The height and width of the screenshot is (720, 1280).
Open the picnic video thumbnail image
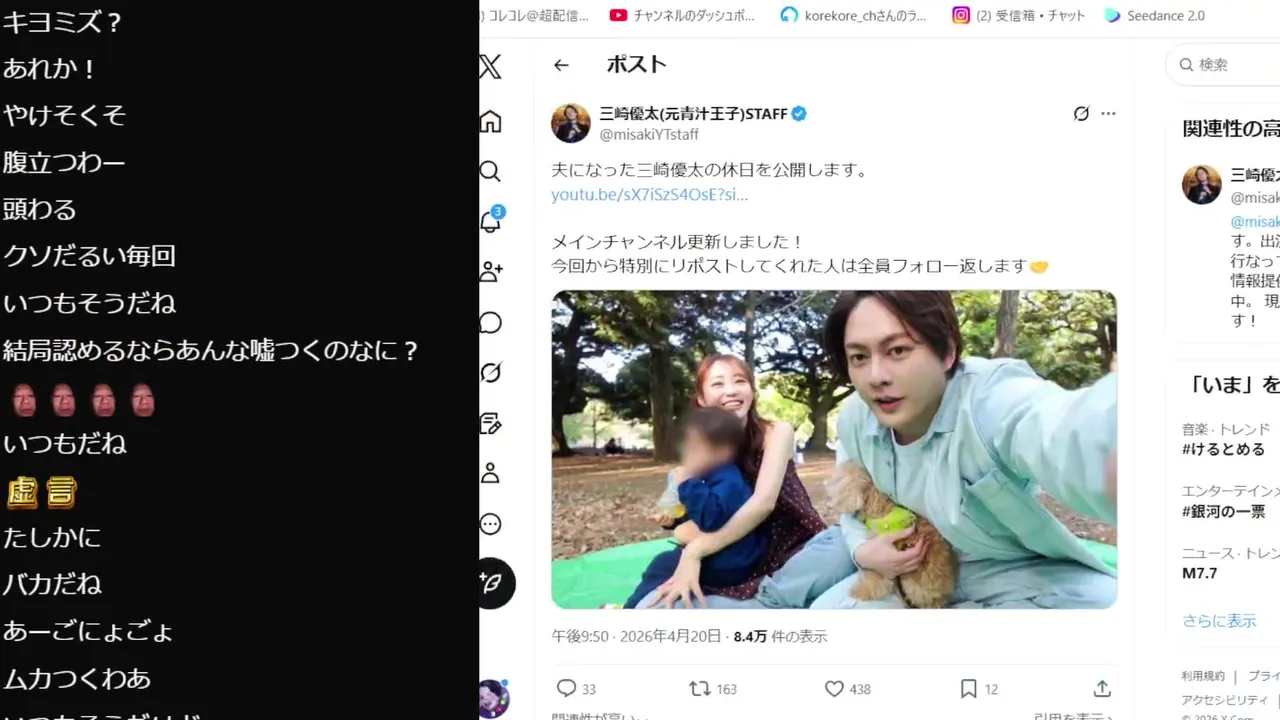pos(834,449)
